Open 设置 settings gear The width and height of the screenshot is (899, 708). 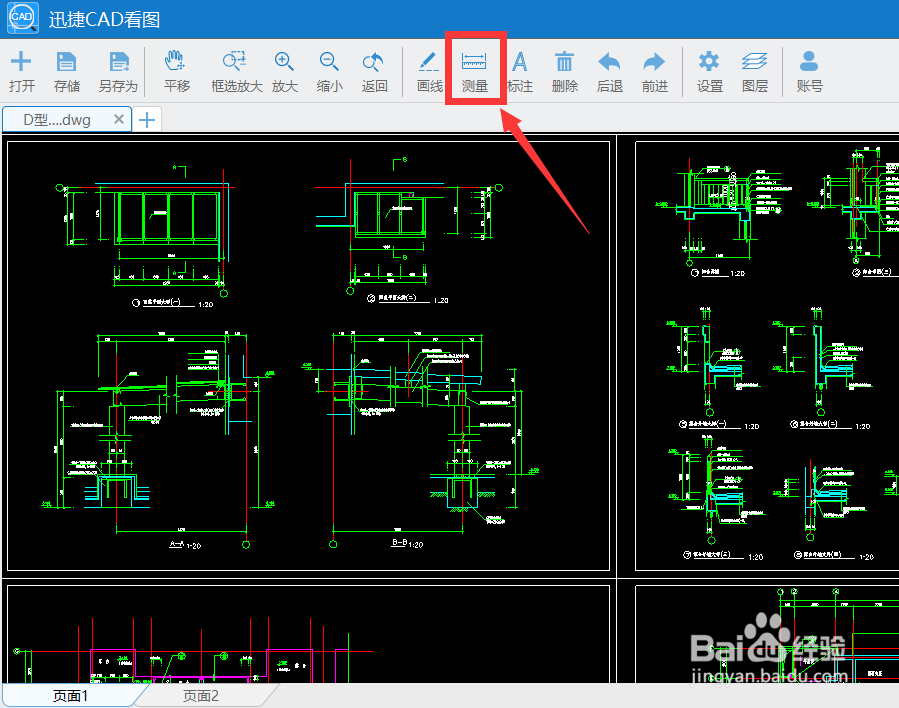710,72
